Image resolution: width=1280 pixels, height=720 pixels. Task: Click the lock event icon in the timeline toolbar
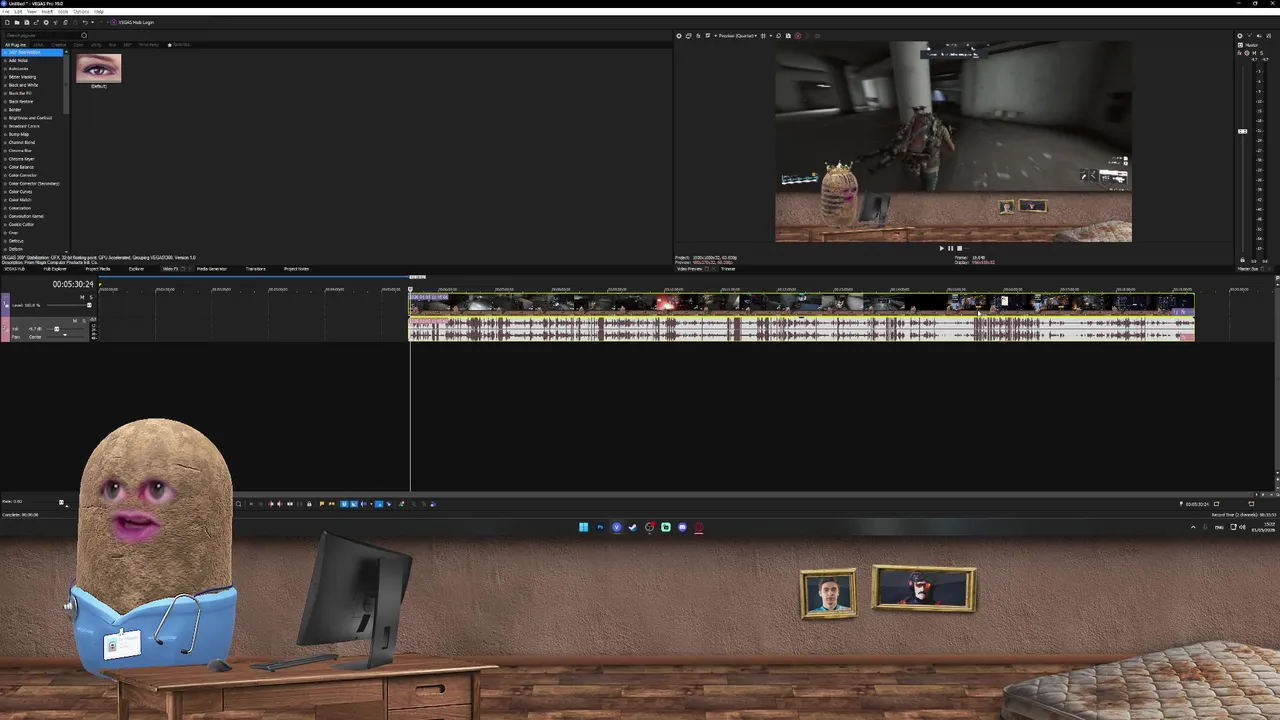tap(309, 504)
